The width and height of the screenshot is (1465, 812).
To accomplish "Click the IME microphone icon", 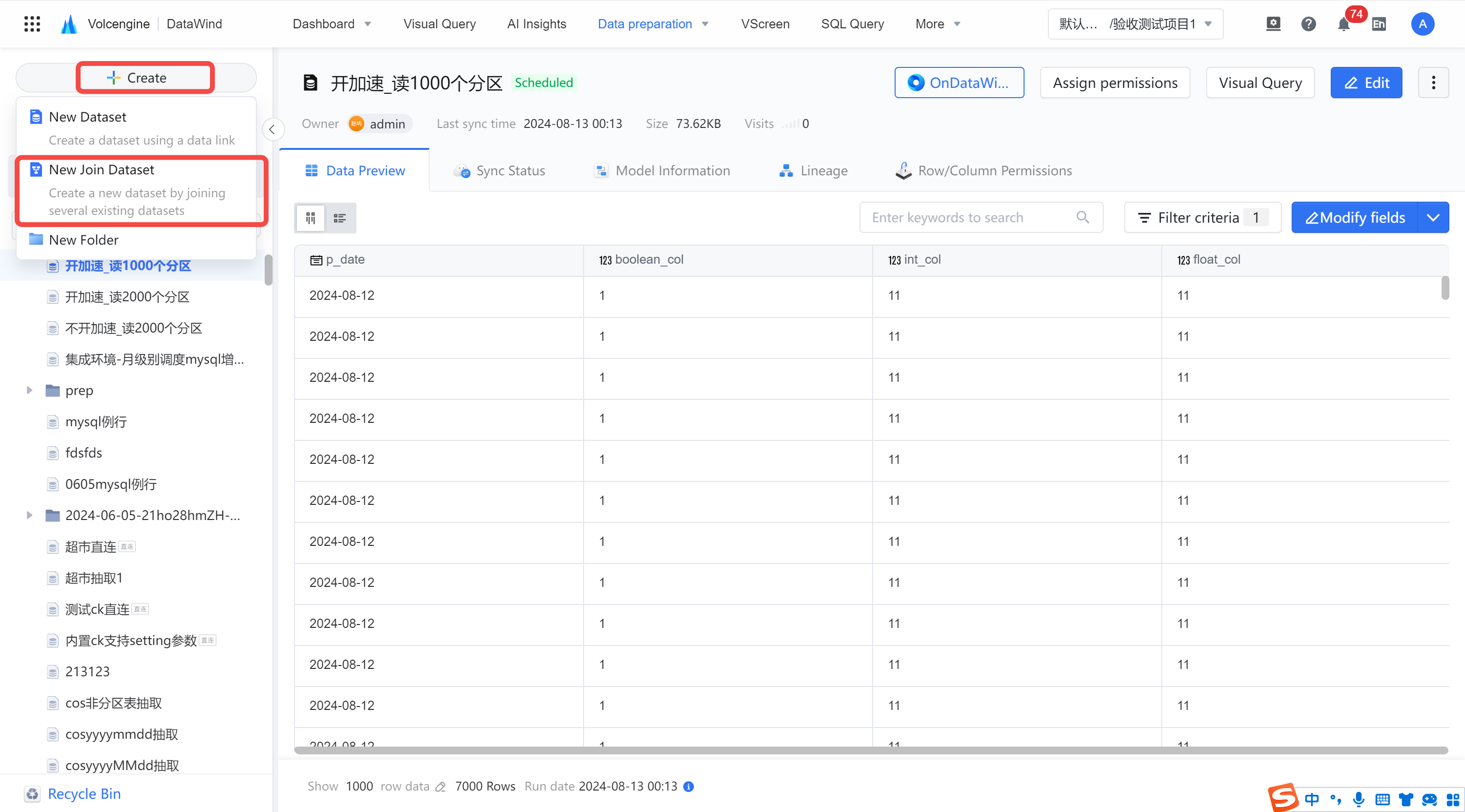I will [1359, 799].
